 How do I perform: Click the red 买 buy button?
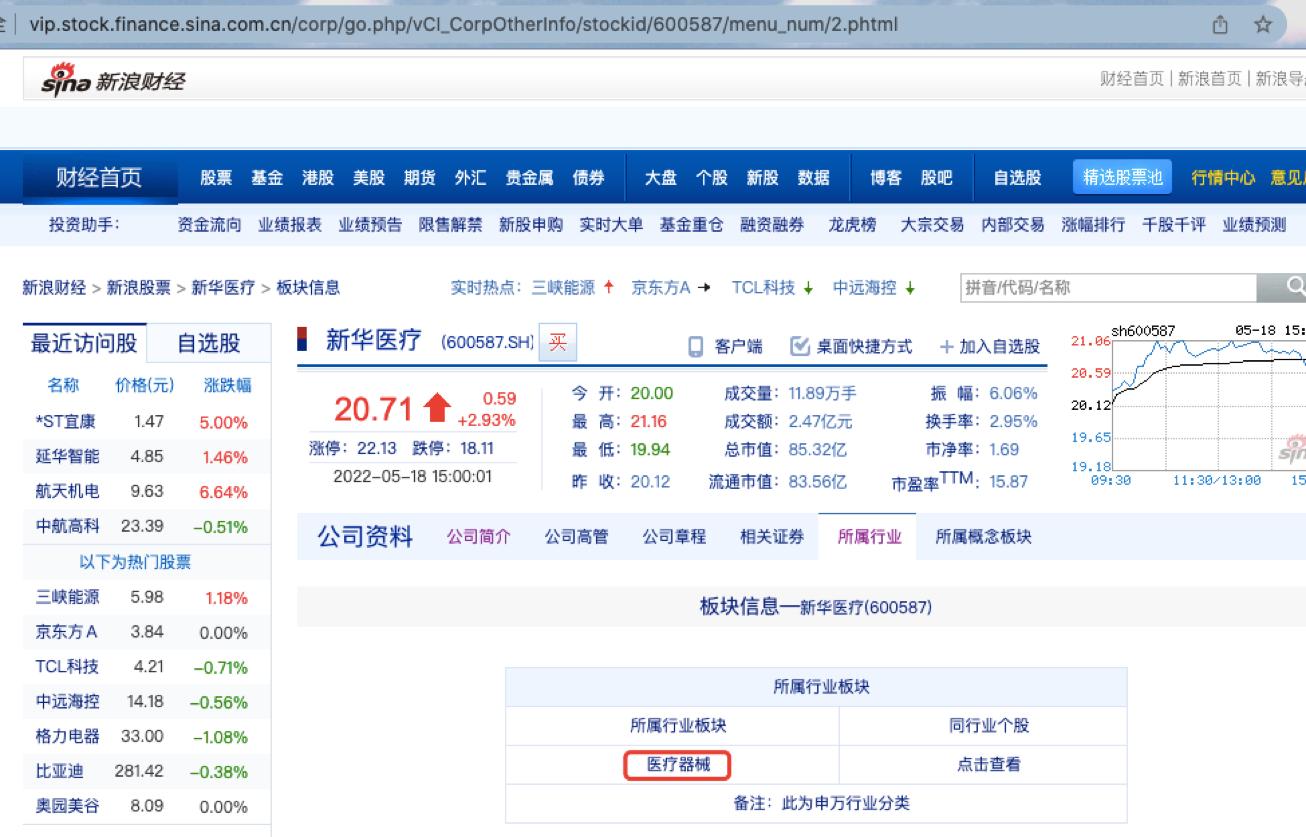[557, 341]
